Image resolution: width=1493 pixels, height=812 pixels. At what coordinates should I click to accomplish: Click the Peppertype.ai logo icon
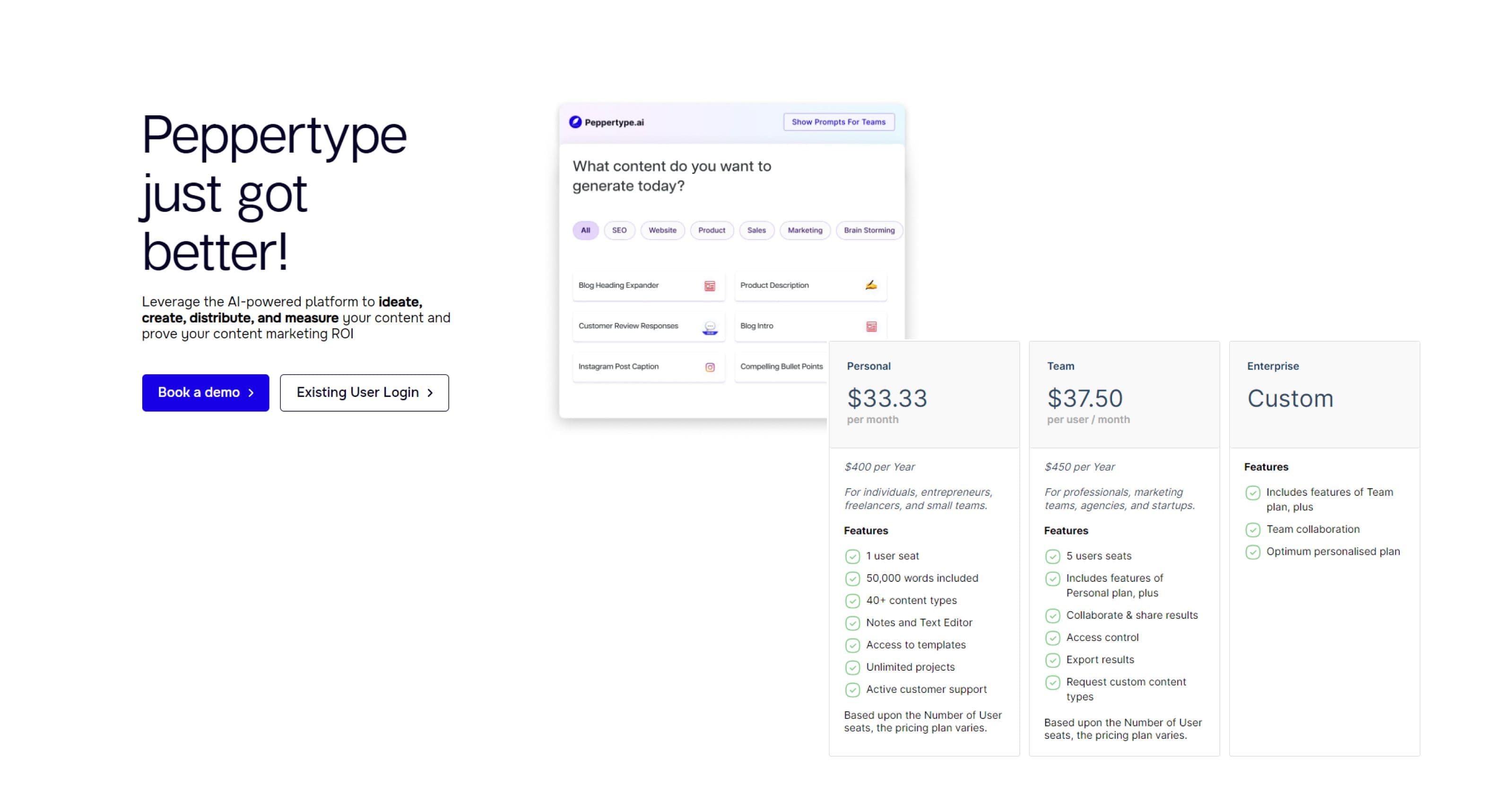pos(575,122)
